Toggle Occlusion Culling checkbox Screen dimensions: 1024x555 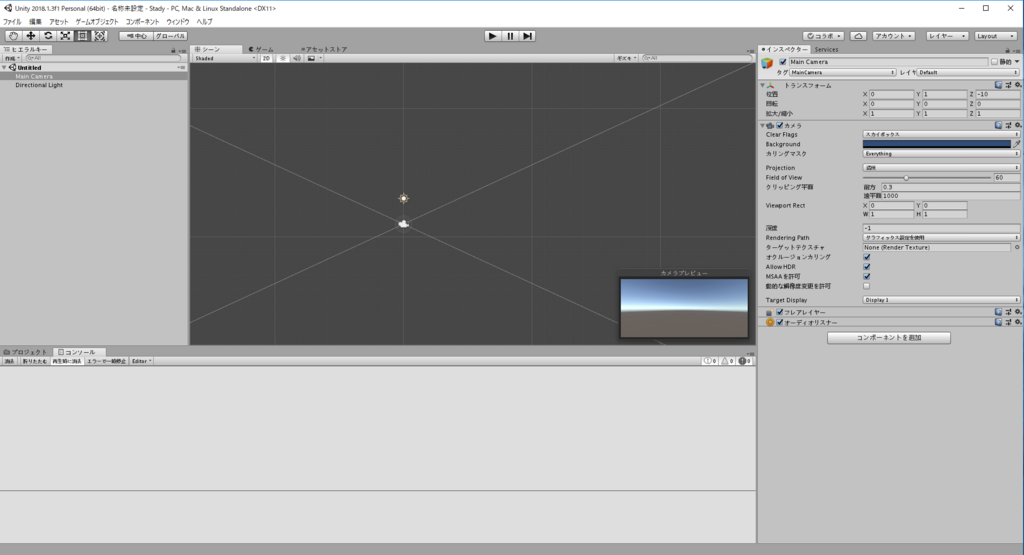point(867,257)
